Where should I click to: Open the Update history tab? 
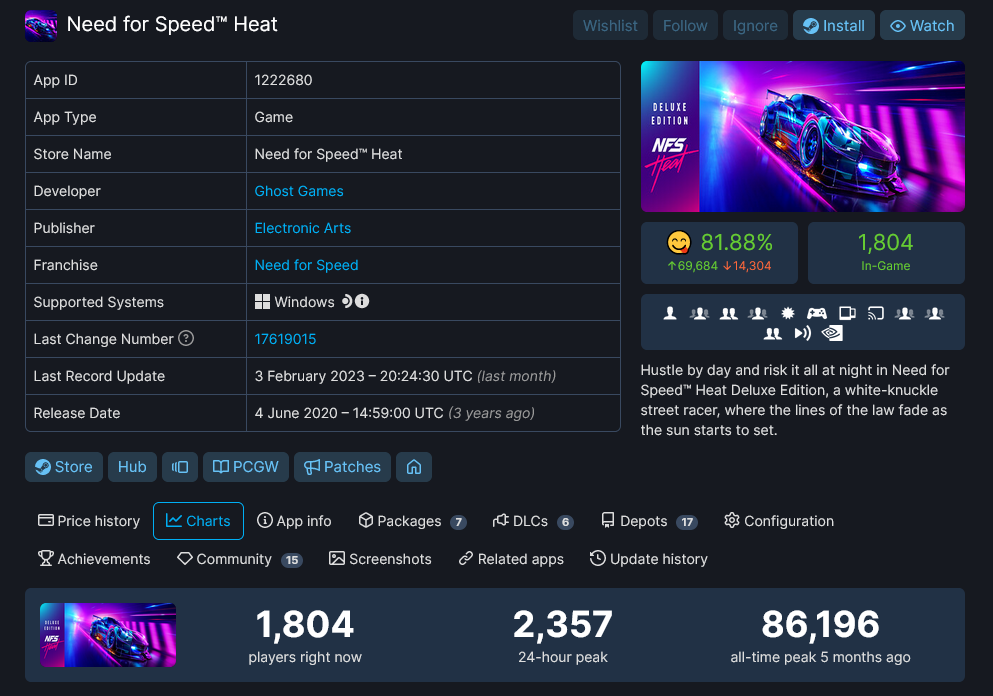(648, 559)
